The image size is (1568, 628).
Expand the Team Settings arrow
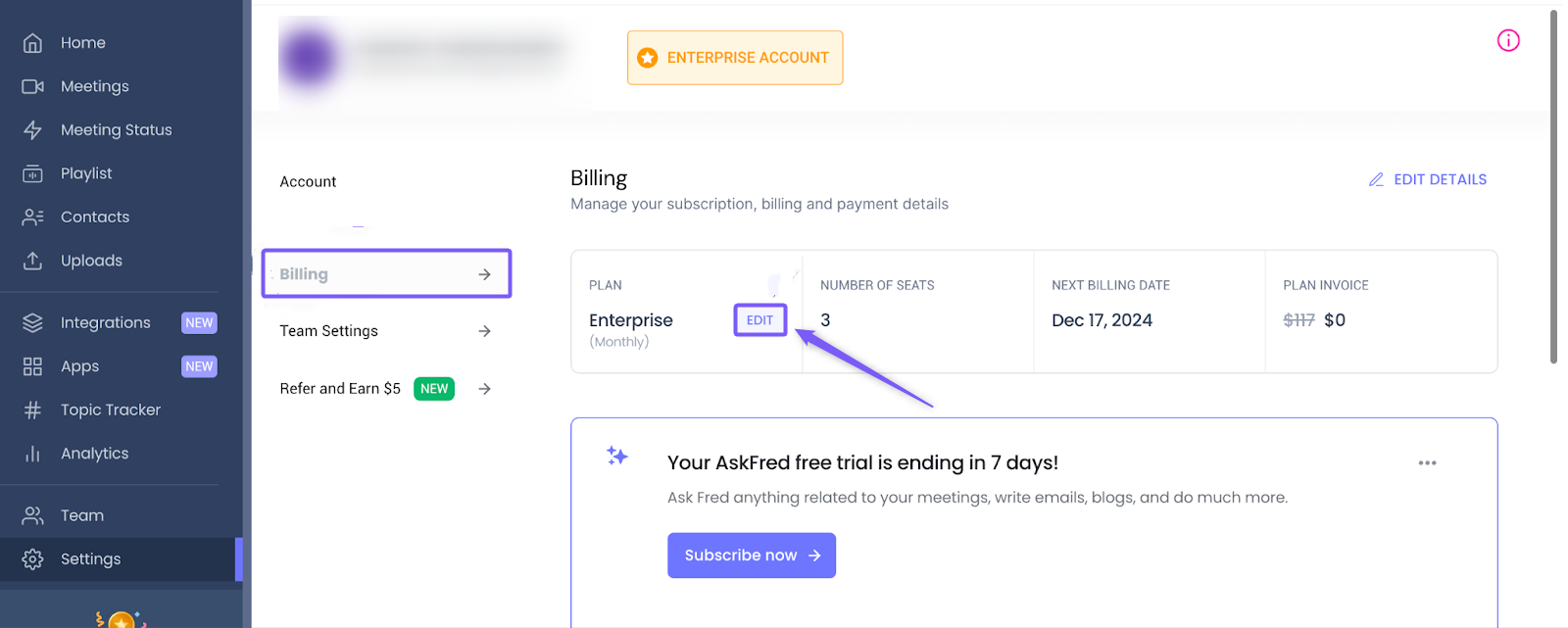[484, 331]
